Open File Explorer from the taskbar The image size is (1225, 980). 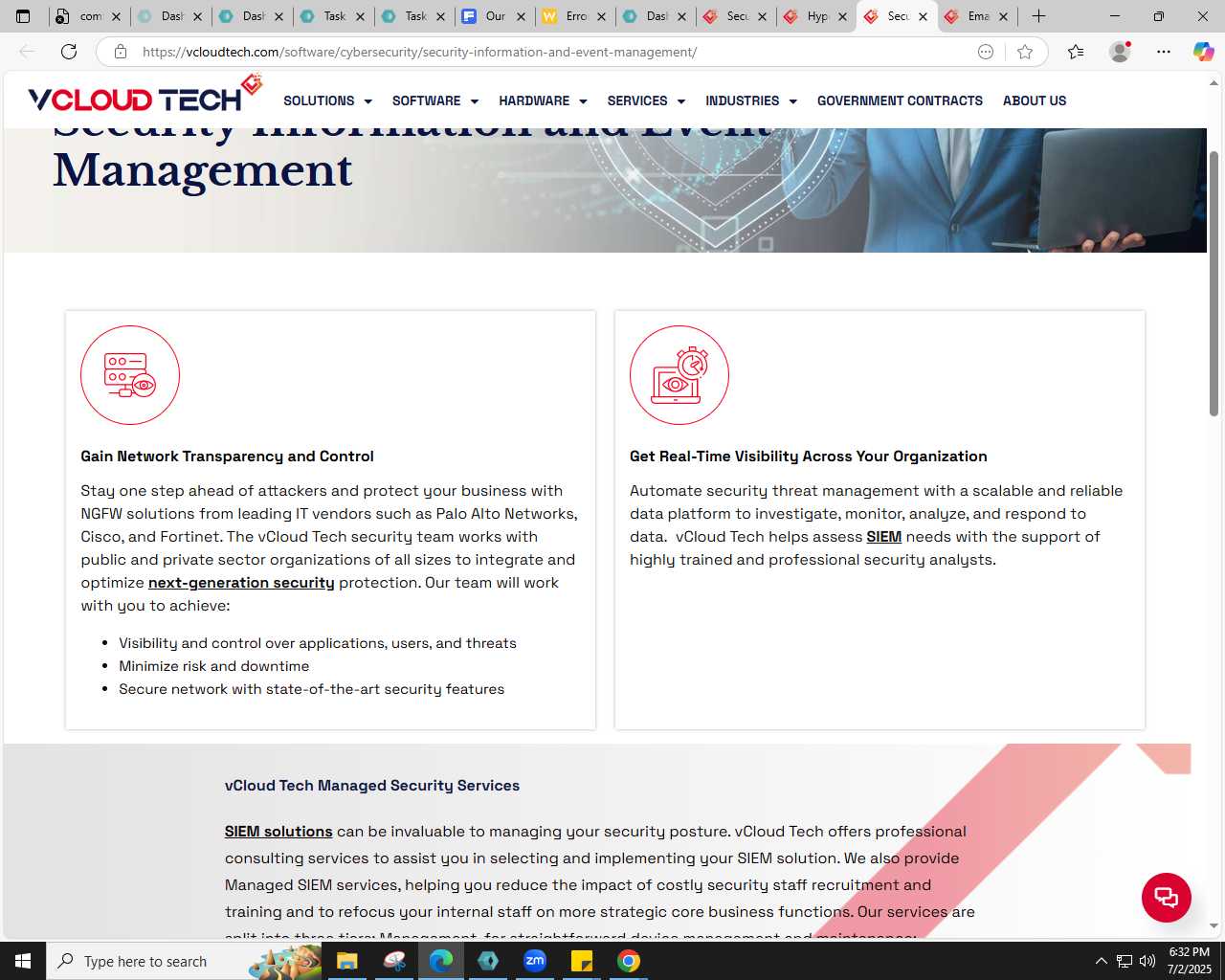coord(346,961)
